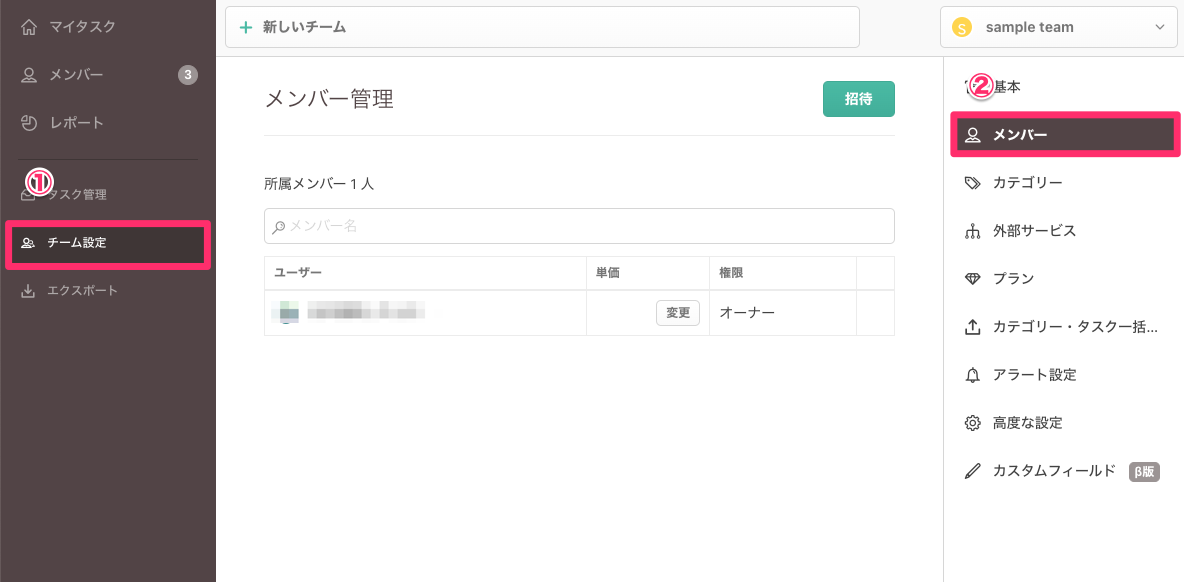Switch to the メンバー settings tab
Image resolution: width=1184 pixels, height=582 pixels.
1065,135
